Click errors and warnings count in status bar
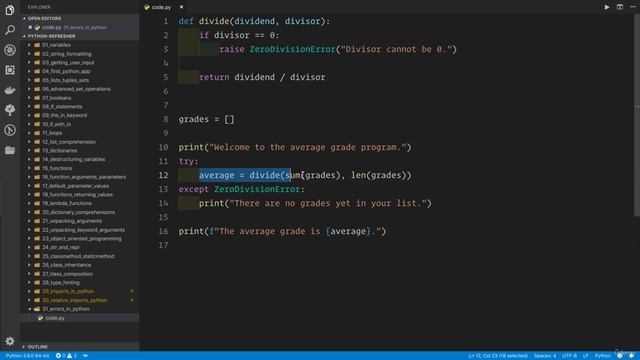Screen dimensions: 640x360 (x=66, y=356)
